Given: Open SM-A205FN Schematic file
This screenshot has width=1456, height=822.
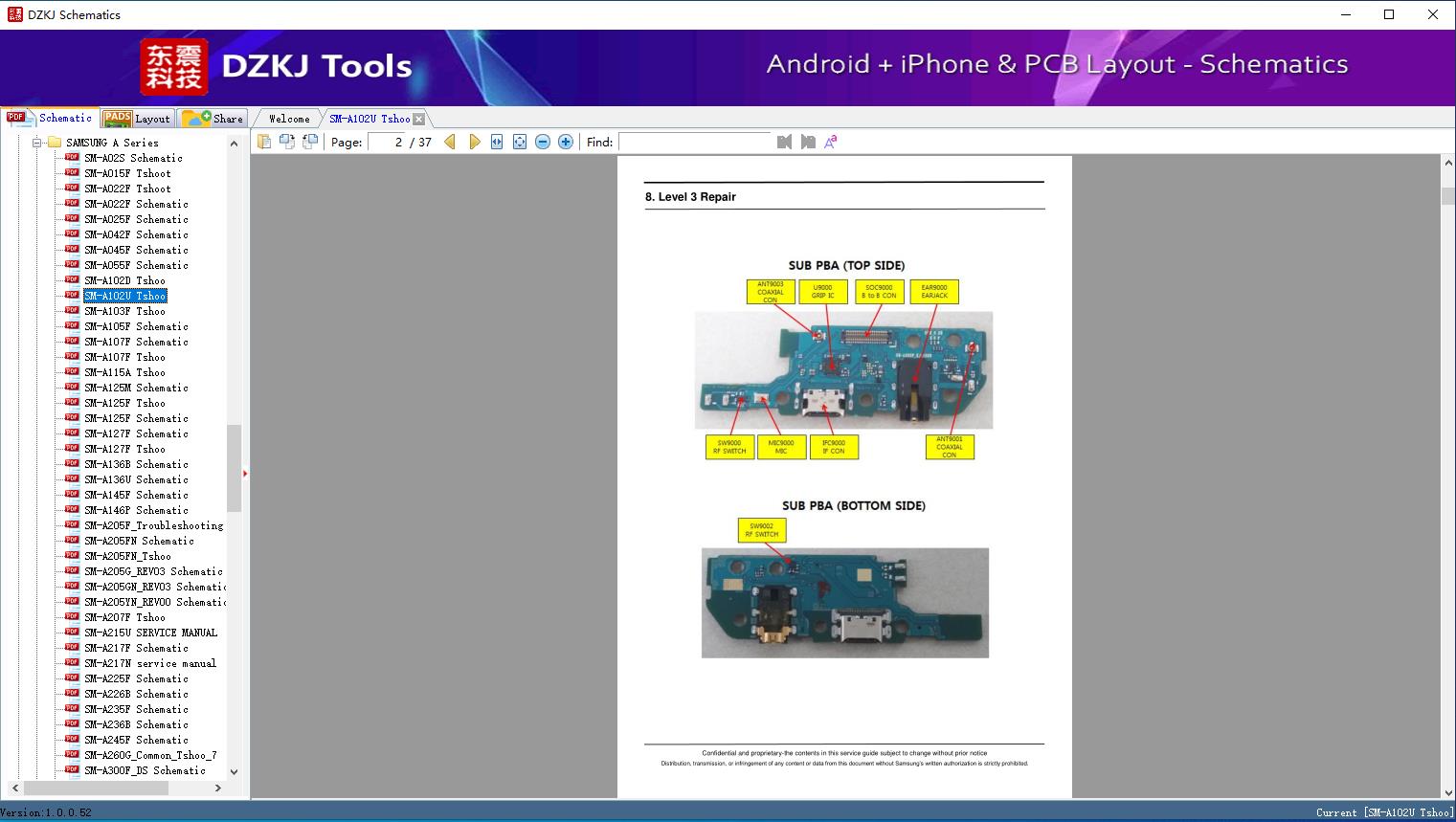Looking at the screenshot, I should [x=139, y=541].
